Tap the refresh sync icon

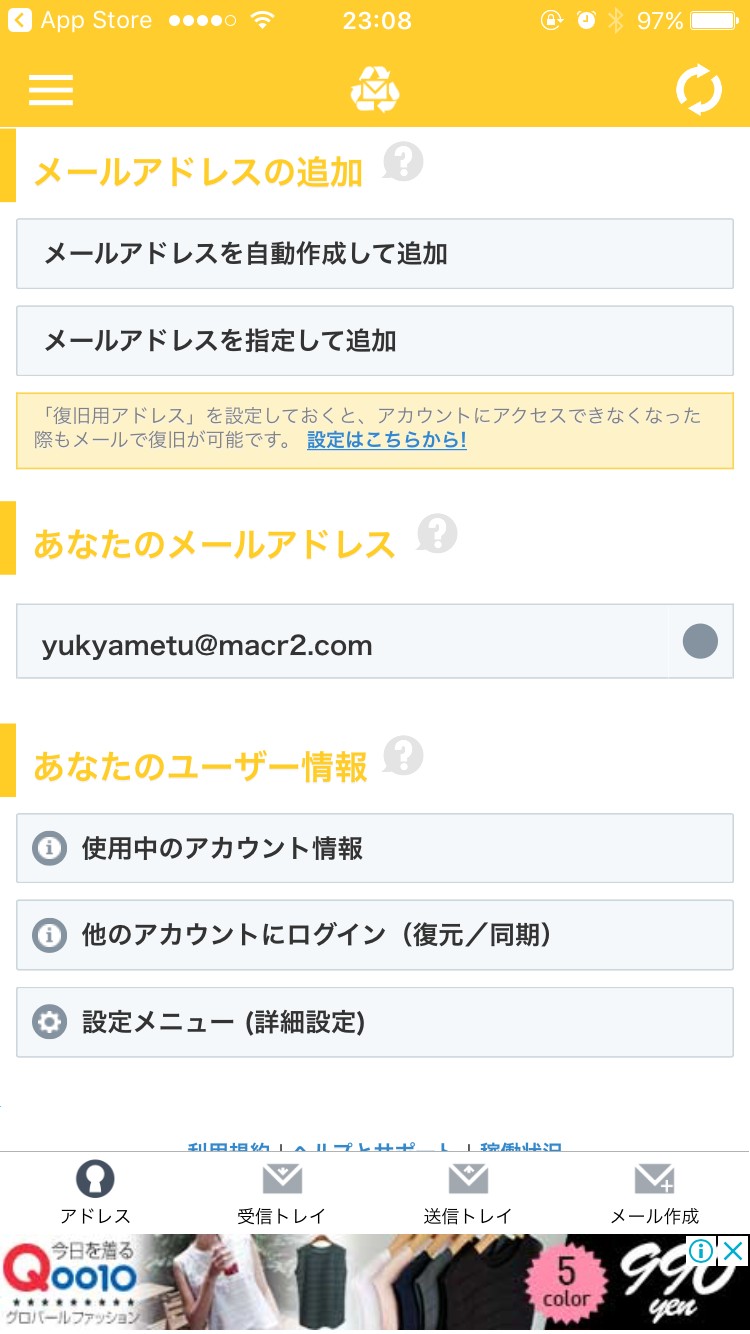(698, 90)
